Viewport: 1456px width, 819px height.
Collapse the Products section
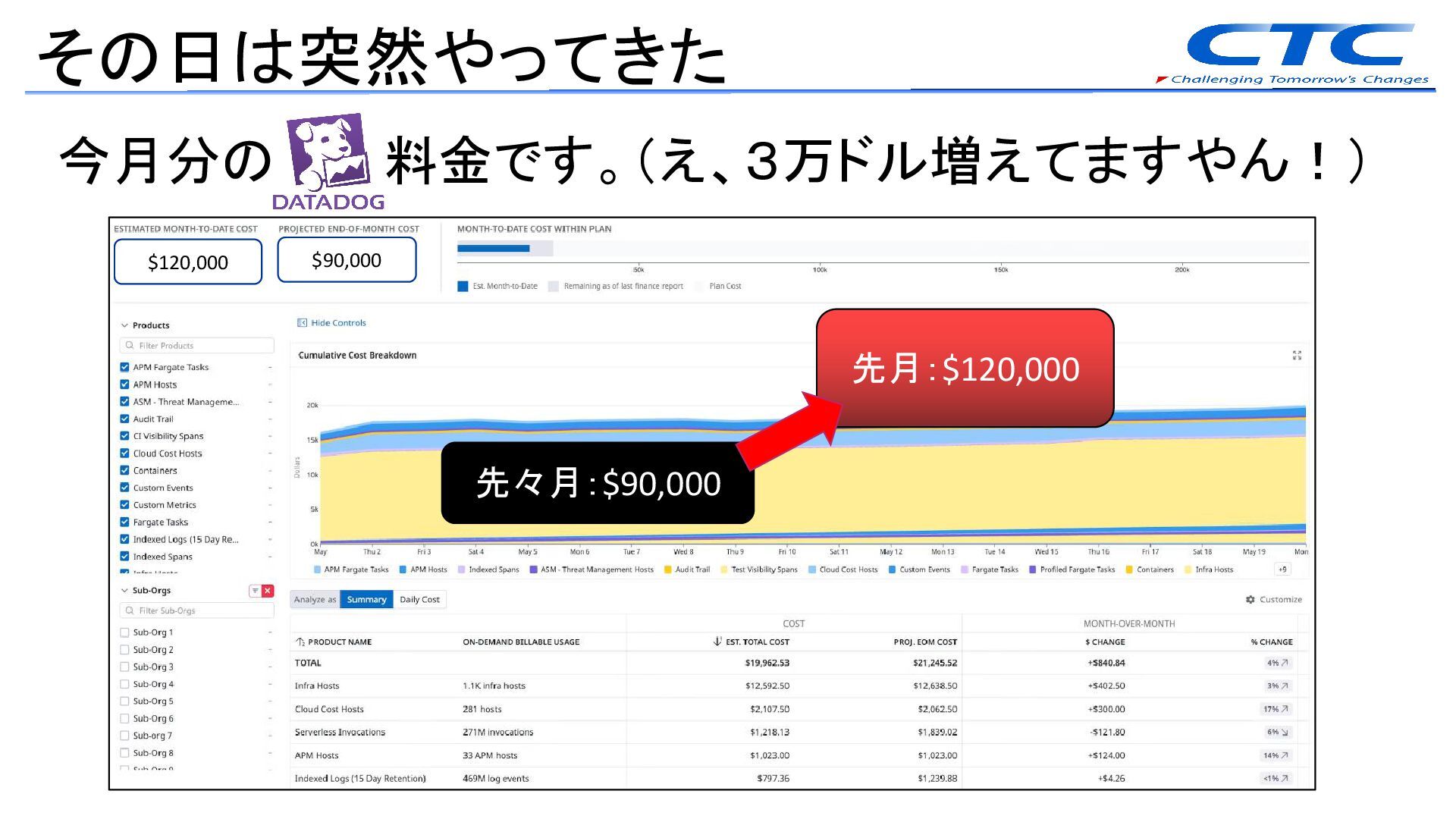(124, 325)
